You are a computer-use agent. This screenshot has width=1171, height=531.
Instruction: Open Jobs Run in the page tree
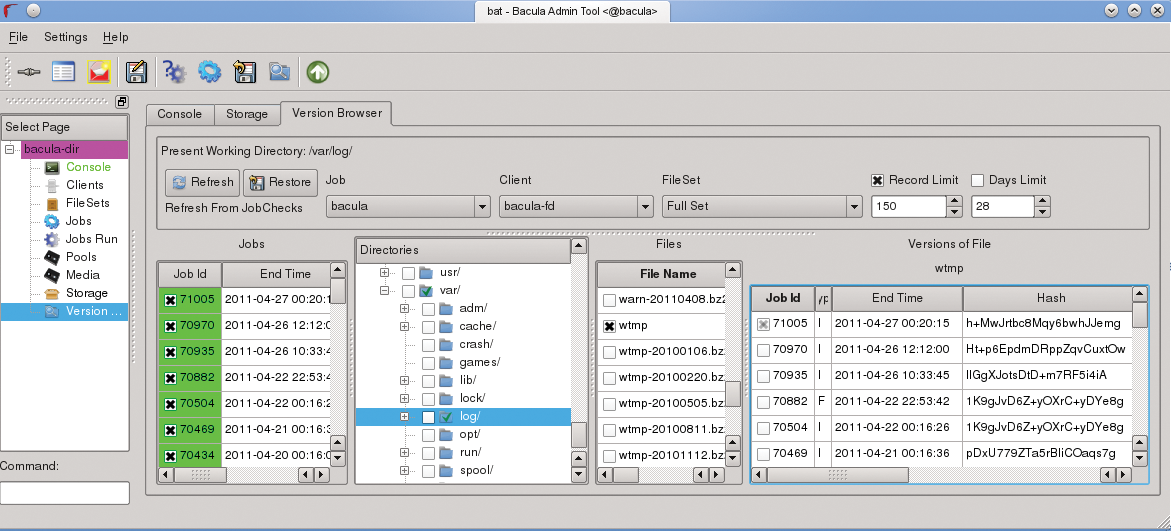coord(92,239)
